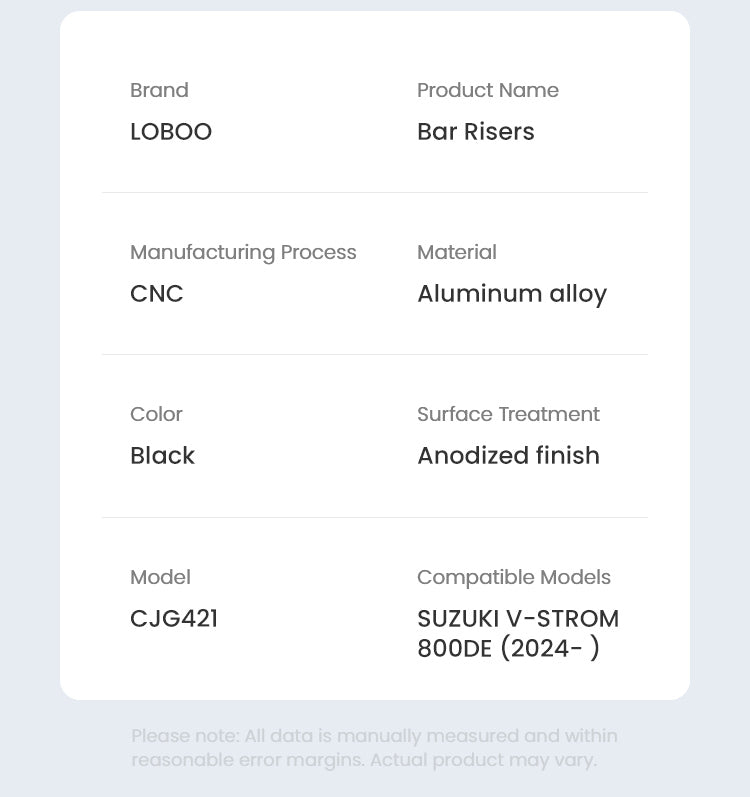Click the 800DE (2024- ) text
Image resolution: width=750 pixels, height=797 pixels.
pos(508,649)
